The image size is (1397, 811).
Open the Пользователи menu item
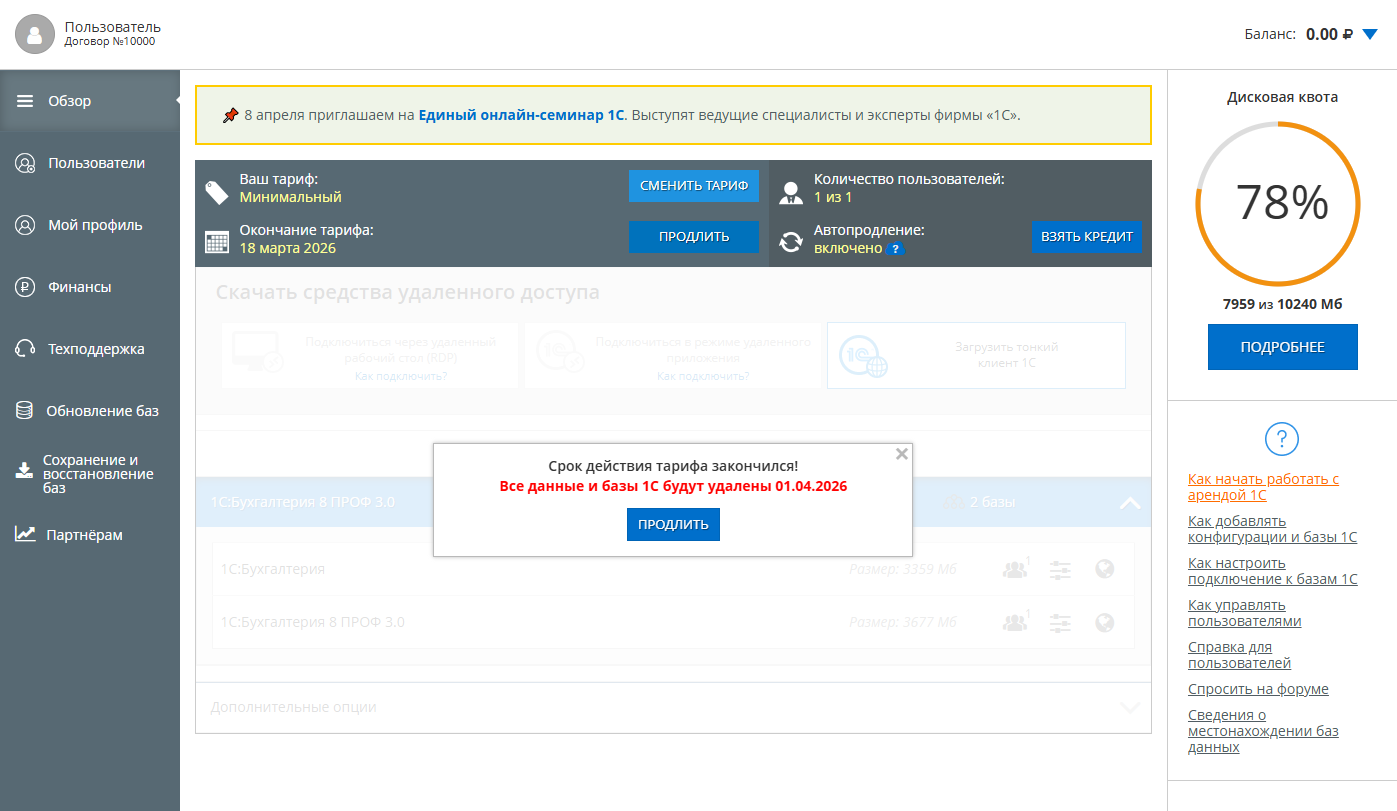pos(95,163)
